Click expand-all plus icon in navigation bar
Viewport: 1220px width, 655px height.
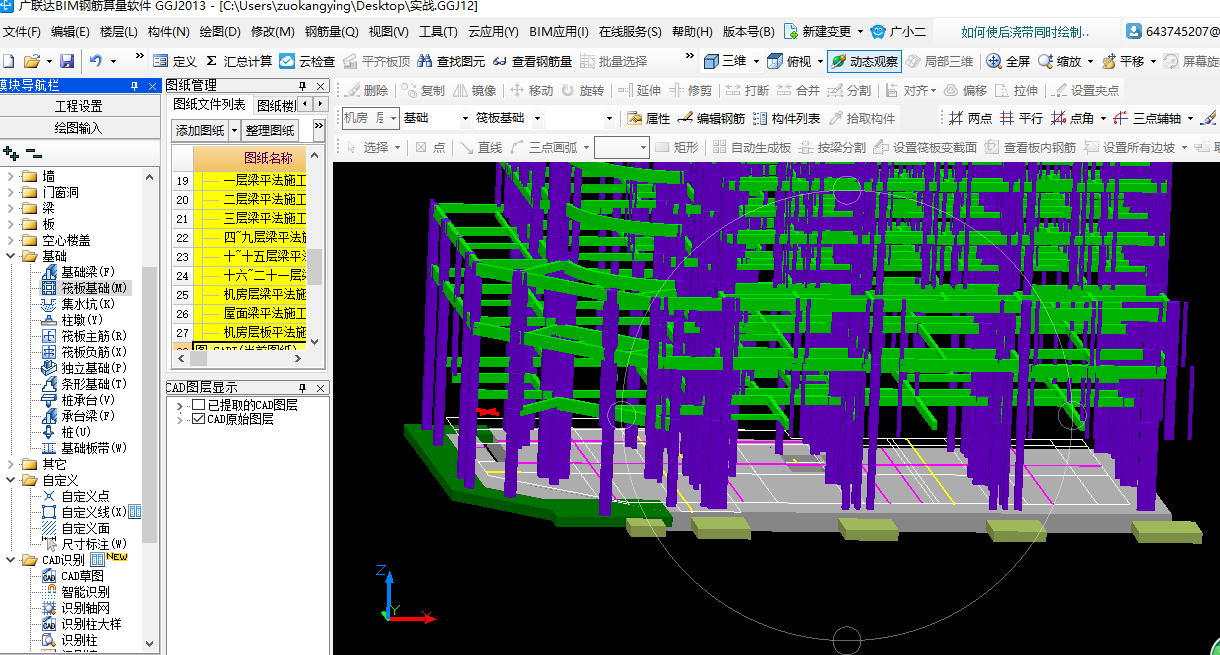(11, 154)
